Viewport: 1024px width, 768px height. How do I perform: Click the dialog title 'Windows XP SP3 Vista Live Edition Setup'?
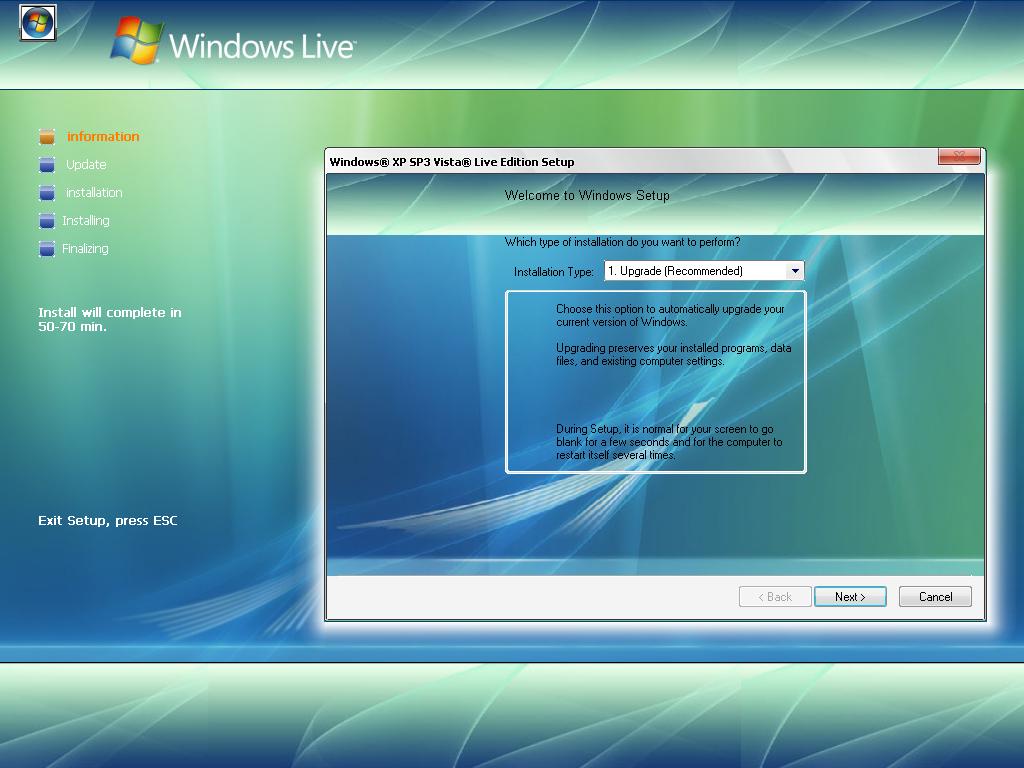(x=452, y=162)
